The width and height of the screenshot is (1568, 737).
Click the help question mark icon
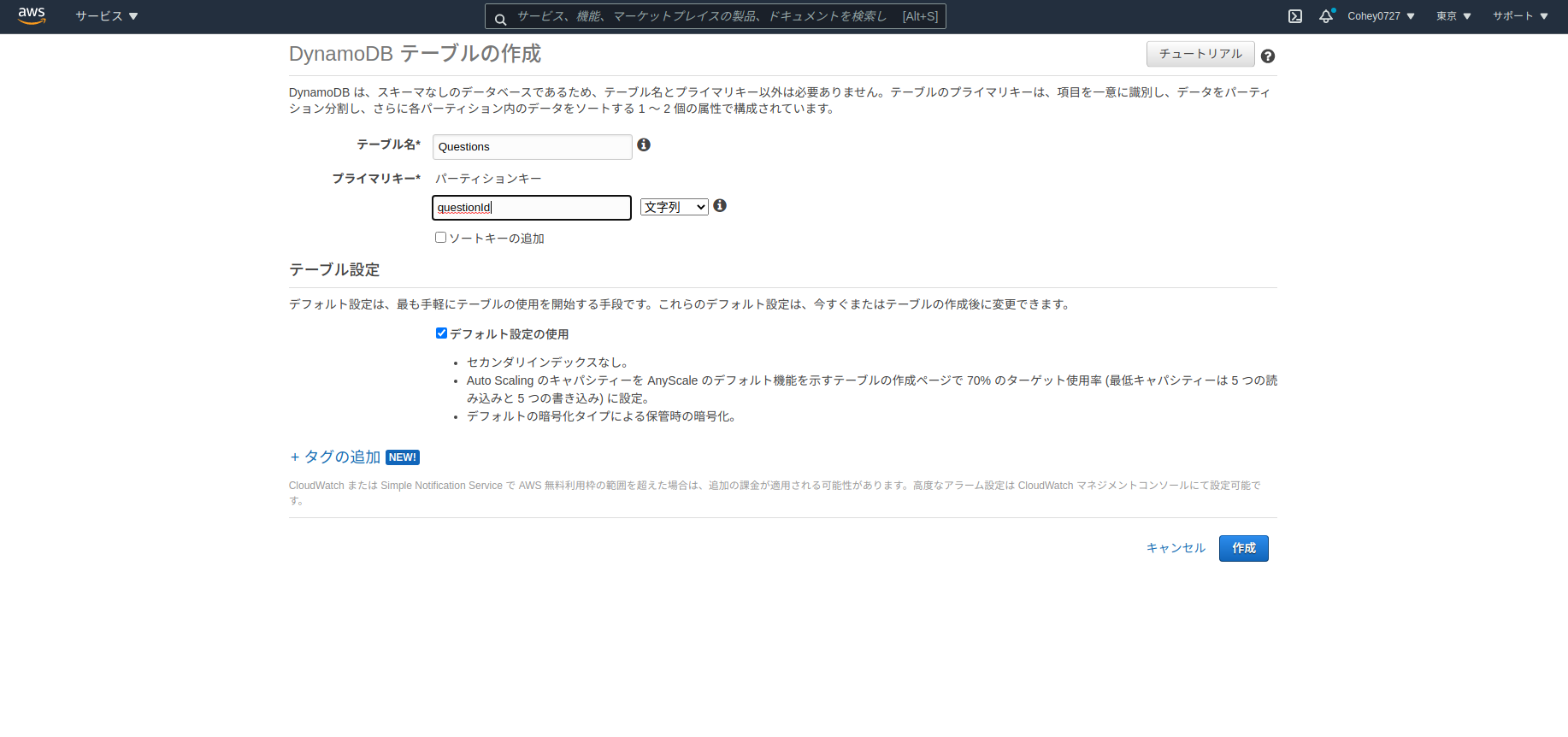pos(1268,56)
